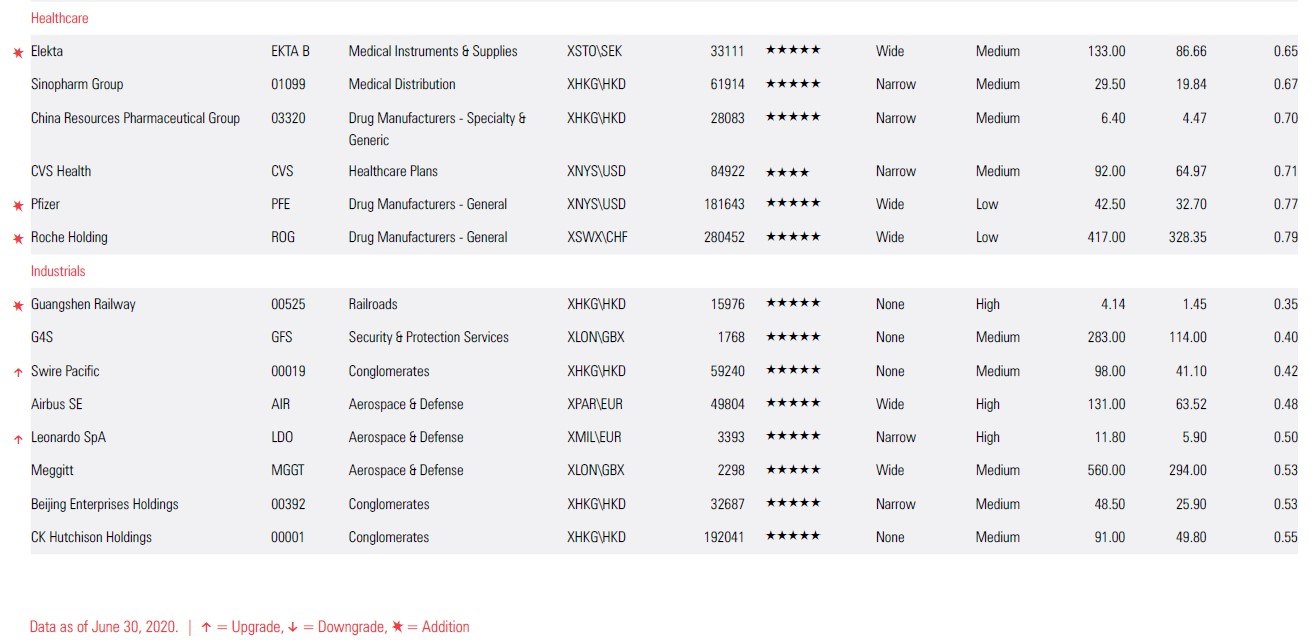Select the Industrials section heading
The height and width of the screenshot is (640, 1312).
pyautogui.click(x=58, y=271)
